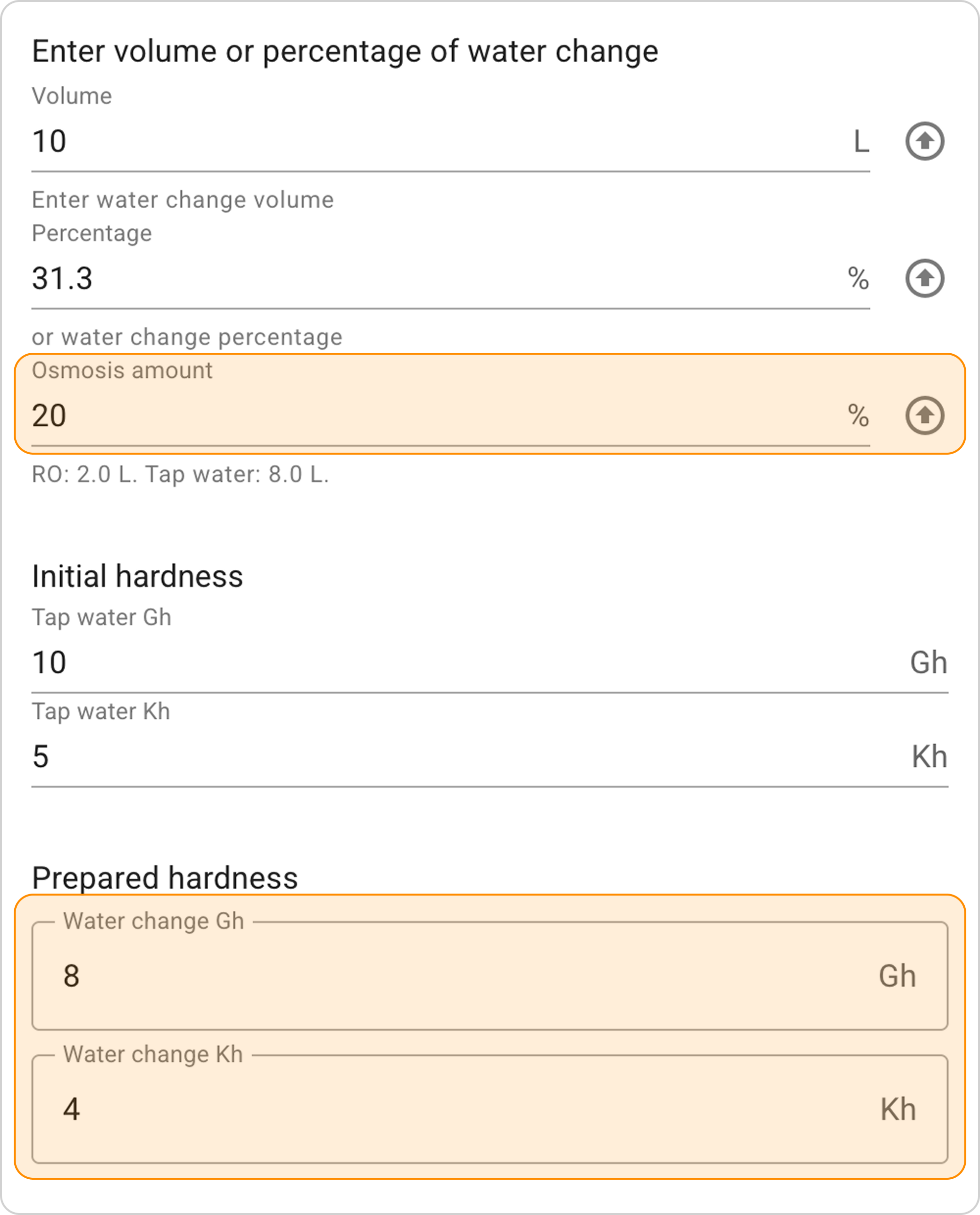Viewport: 980px width, 1215px height.
Task: Click the Enter volume or percentage title
Action: (345, 51)
